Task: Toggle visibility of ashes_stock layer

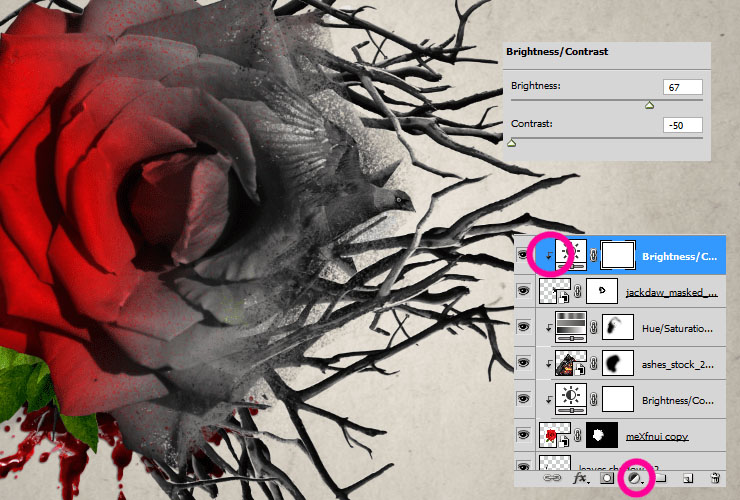Action: click(524, 362)
